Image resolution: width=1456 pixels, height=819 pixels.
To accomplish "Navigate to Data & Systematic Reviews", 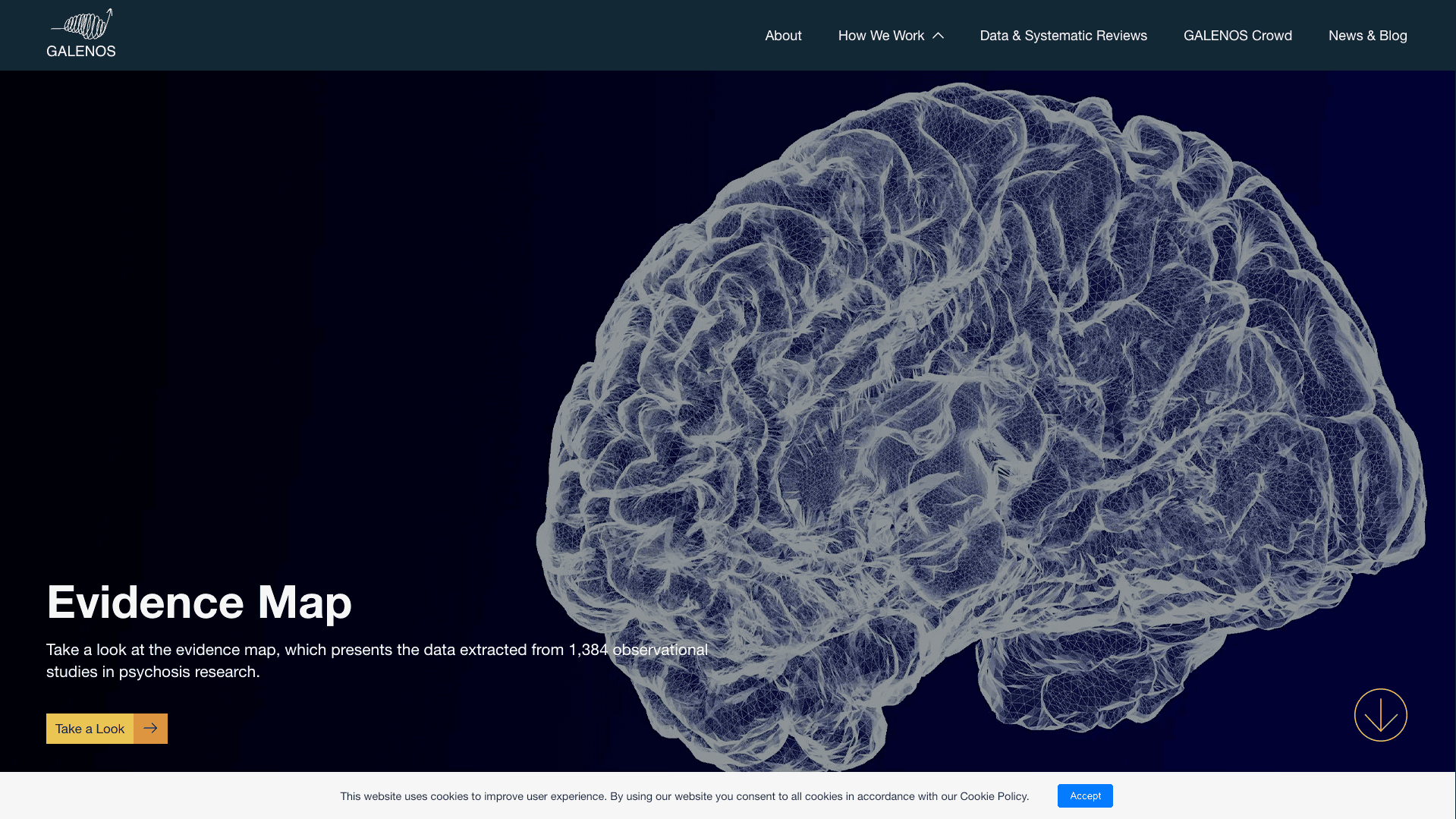I will tap(1064, 35).
